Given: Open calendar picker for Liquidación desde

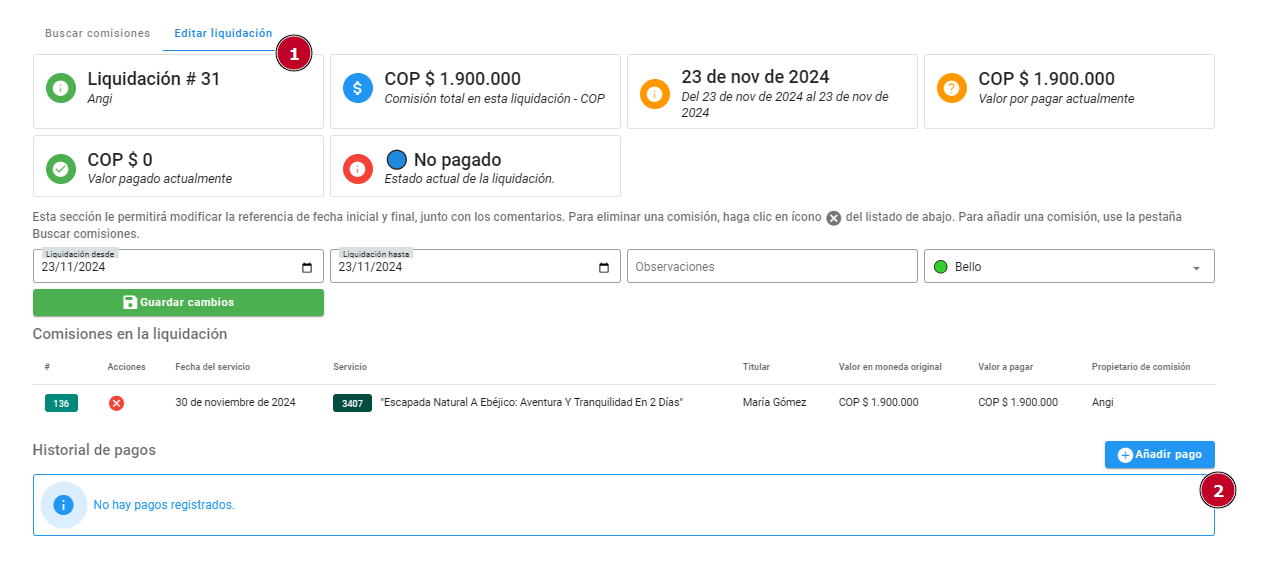Looking at the screenshot, I should click(x=307, y=267).
